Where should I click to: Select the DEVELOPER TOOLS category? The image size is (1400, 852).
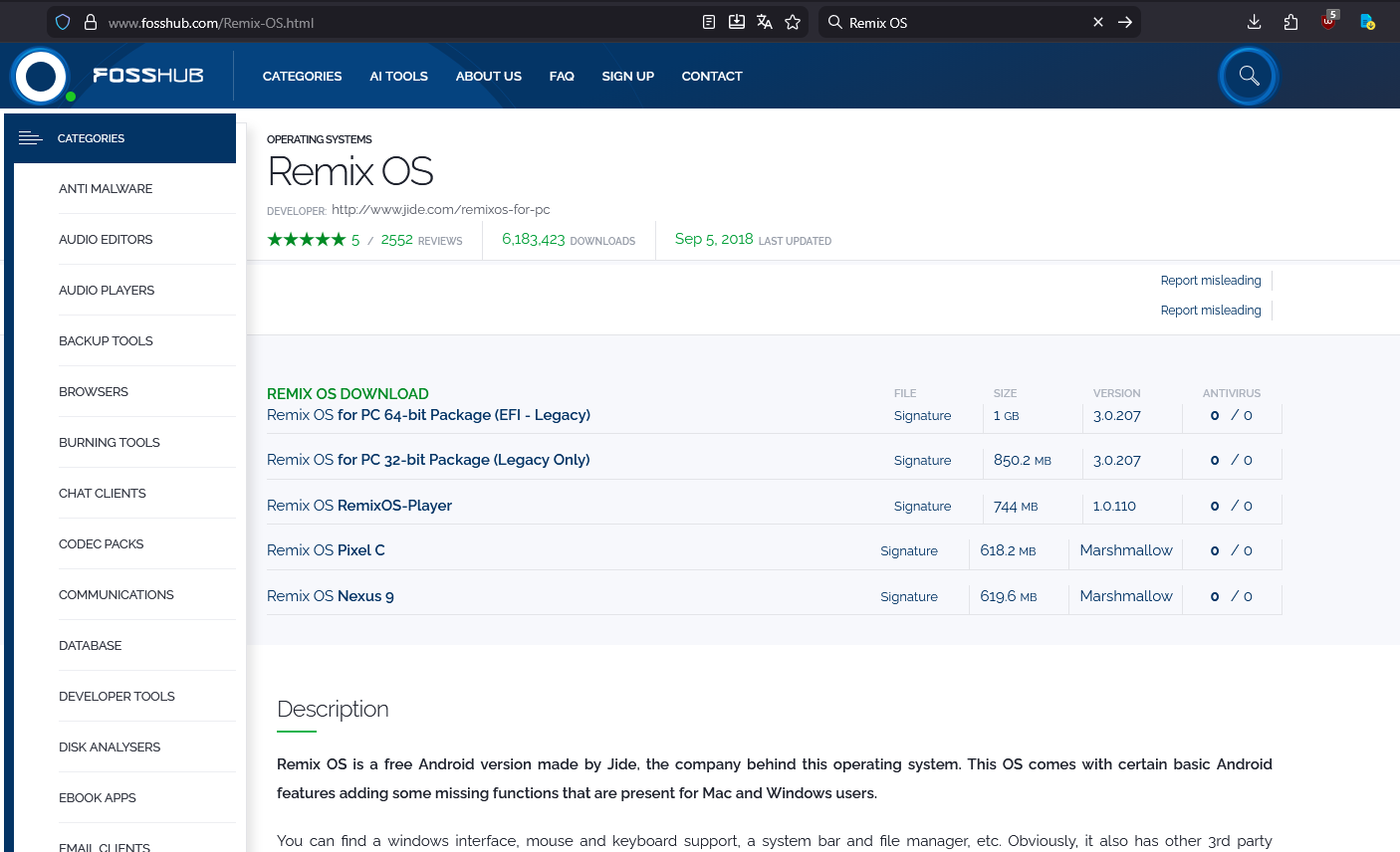117,696
